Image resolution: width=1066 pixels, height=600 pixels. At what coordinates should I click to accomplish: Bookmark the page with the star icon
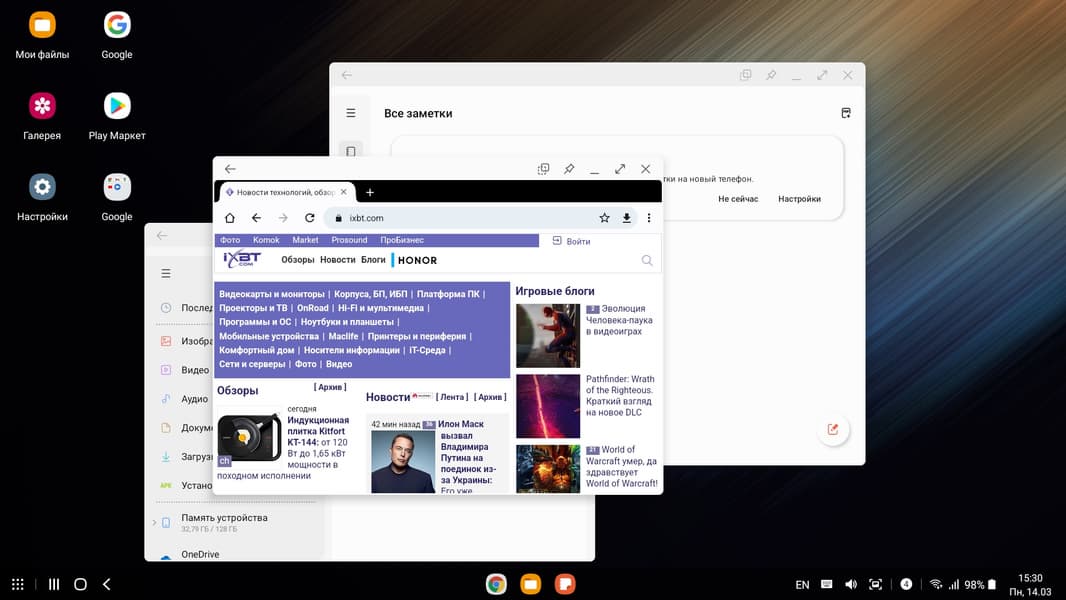tap(604, 218)
